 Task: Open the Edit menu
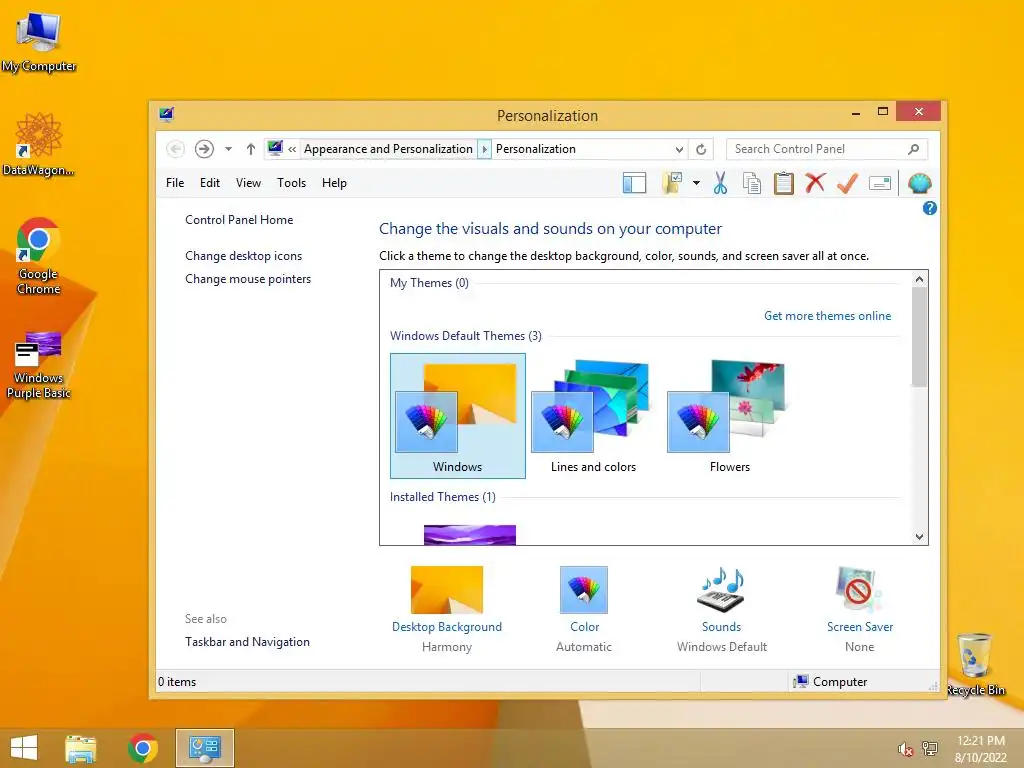coord(210,183)
